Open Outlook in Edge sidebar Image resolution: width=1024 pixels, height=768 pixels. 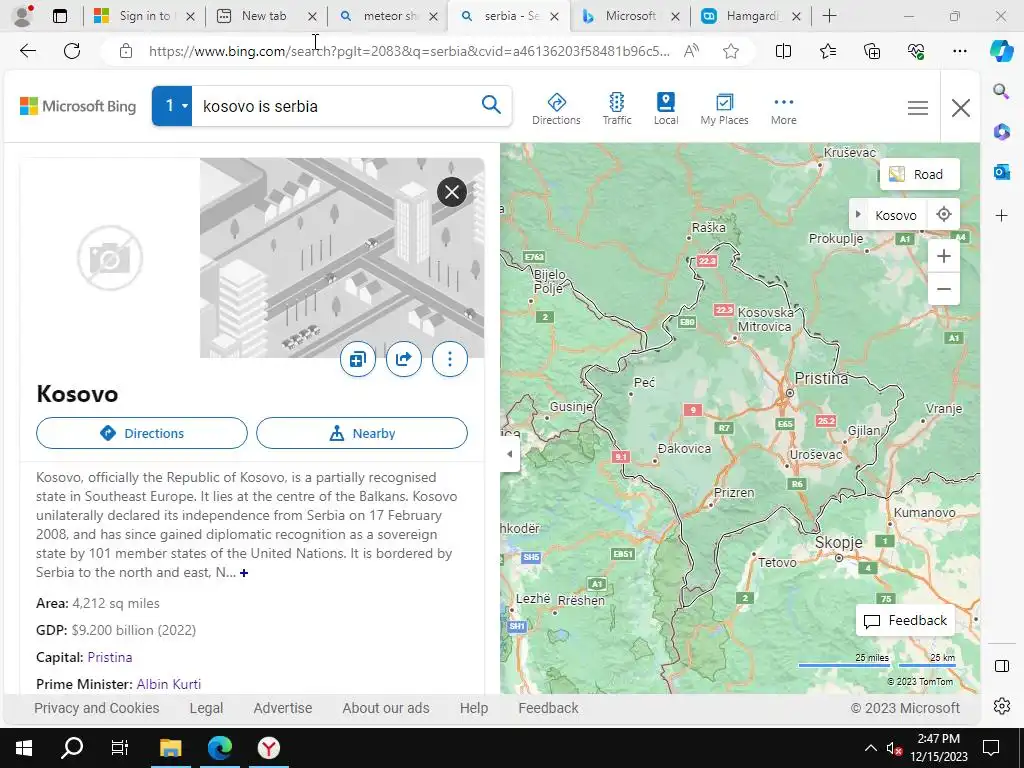1001,172
